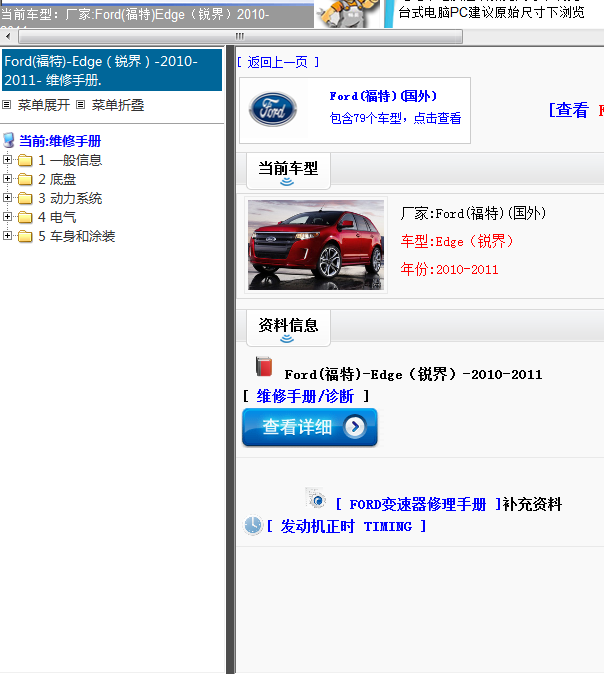Open 发动机正时 TIMING link
This screenshot has width=604, height=674.
click(x=346, y=527)
